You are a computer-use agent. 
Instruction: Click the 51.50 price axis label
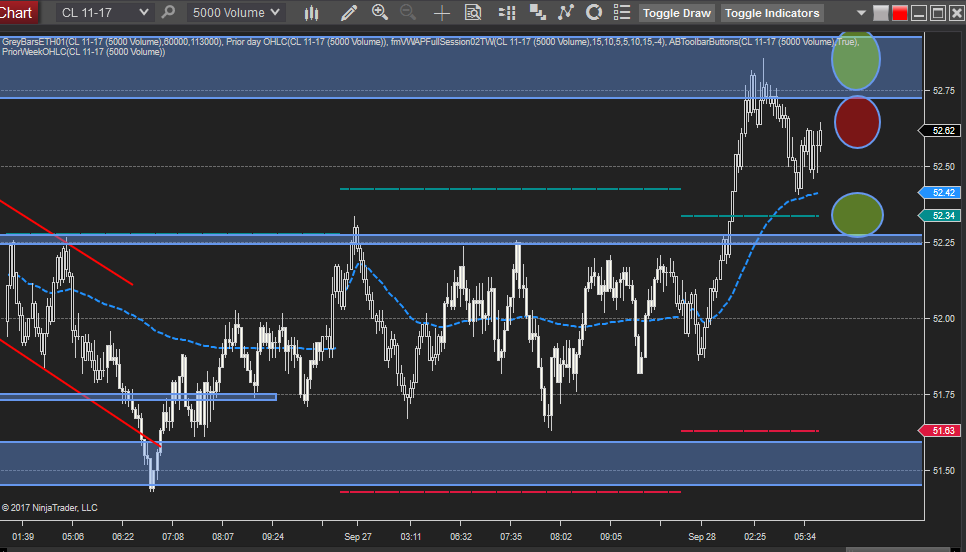pos(943,471)
